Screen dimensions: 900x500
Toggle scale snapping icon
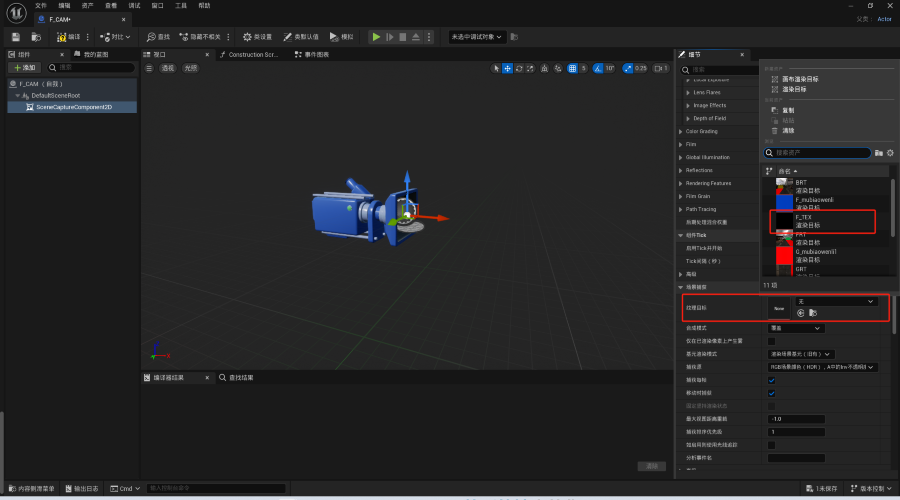628,68
